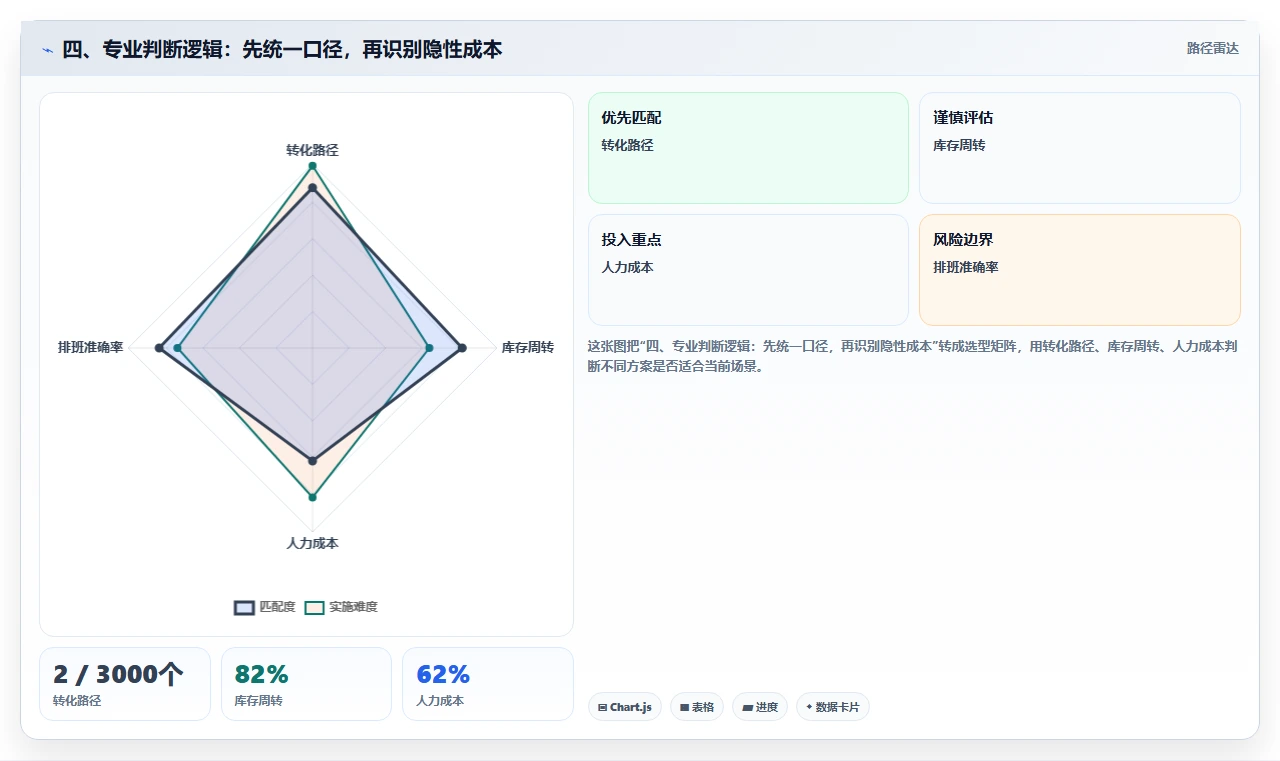Screen dimensions: 1280x761
Task: Open the 谨慎评估 card
Action: coord(1080,148)
